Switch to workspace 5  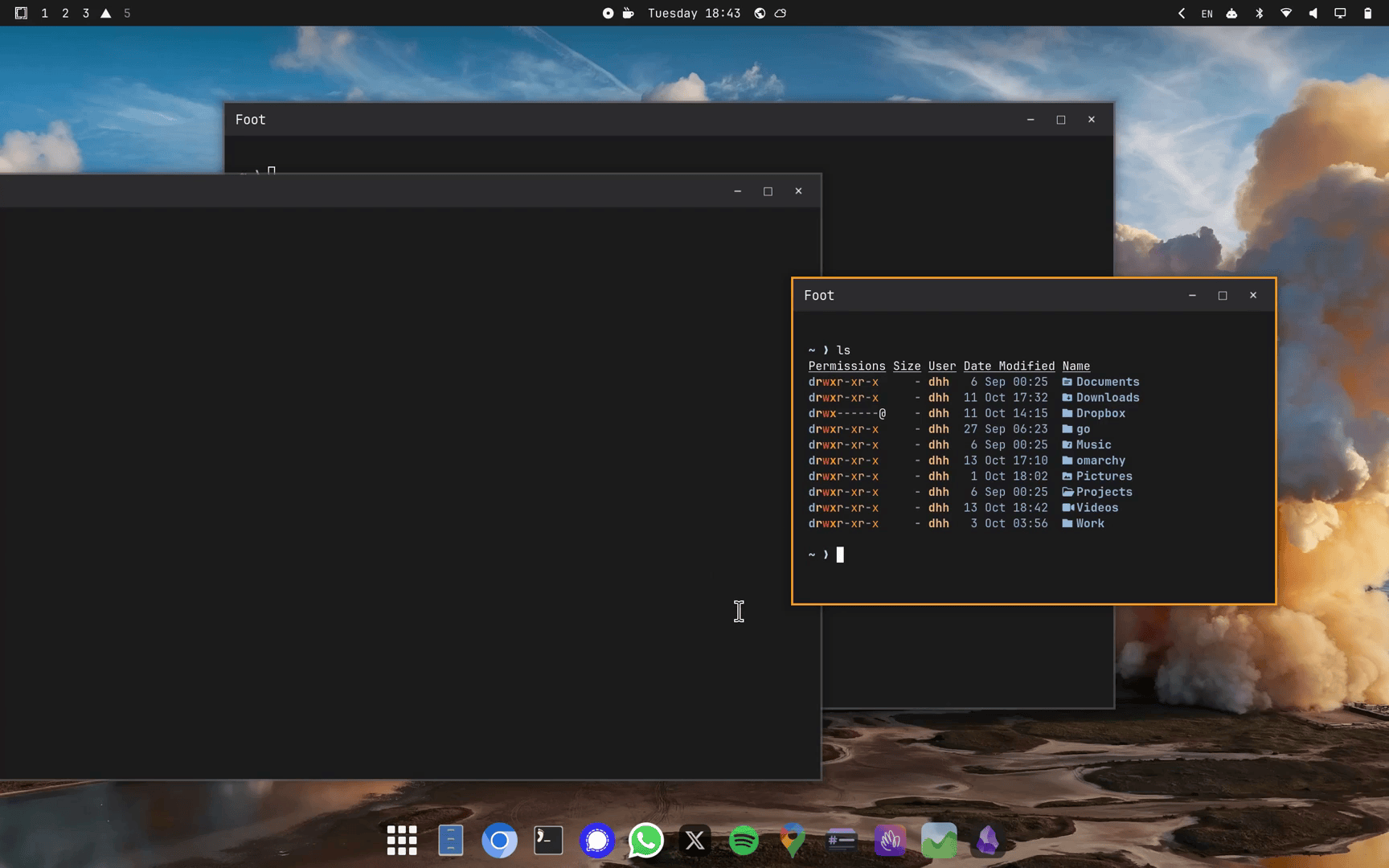click(127, 13)
